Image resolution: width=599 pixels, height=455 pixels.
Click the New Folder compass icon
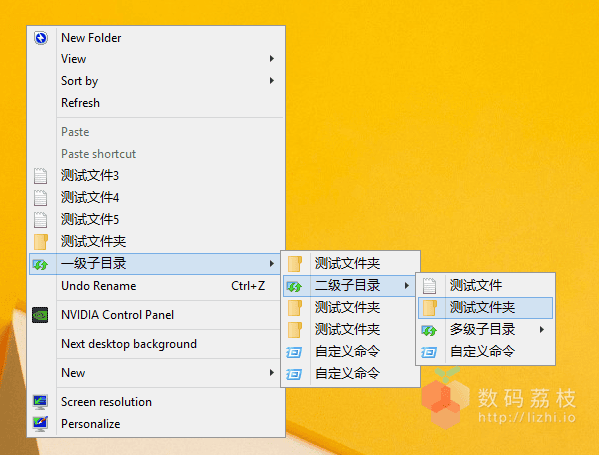(x=40, y=38)
